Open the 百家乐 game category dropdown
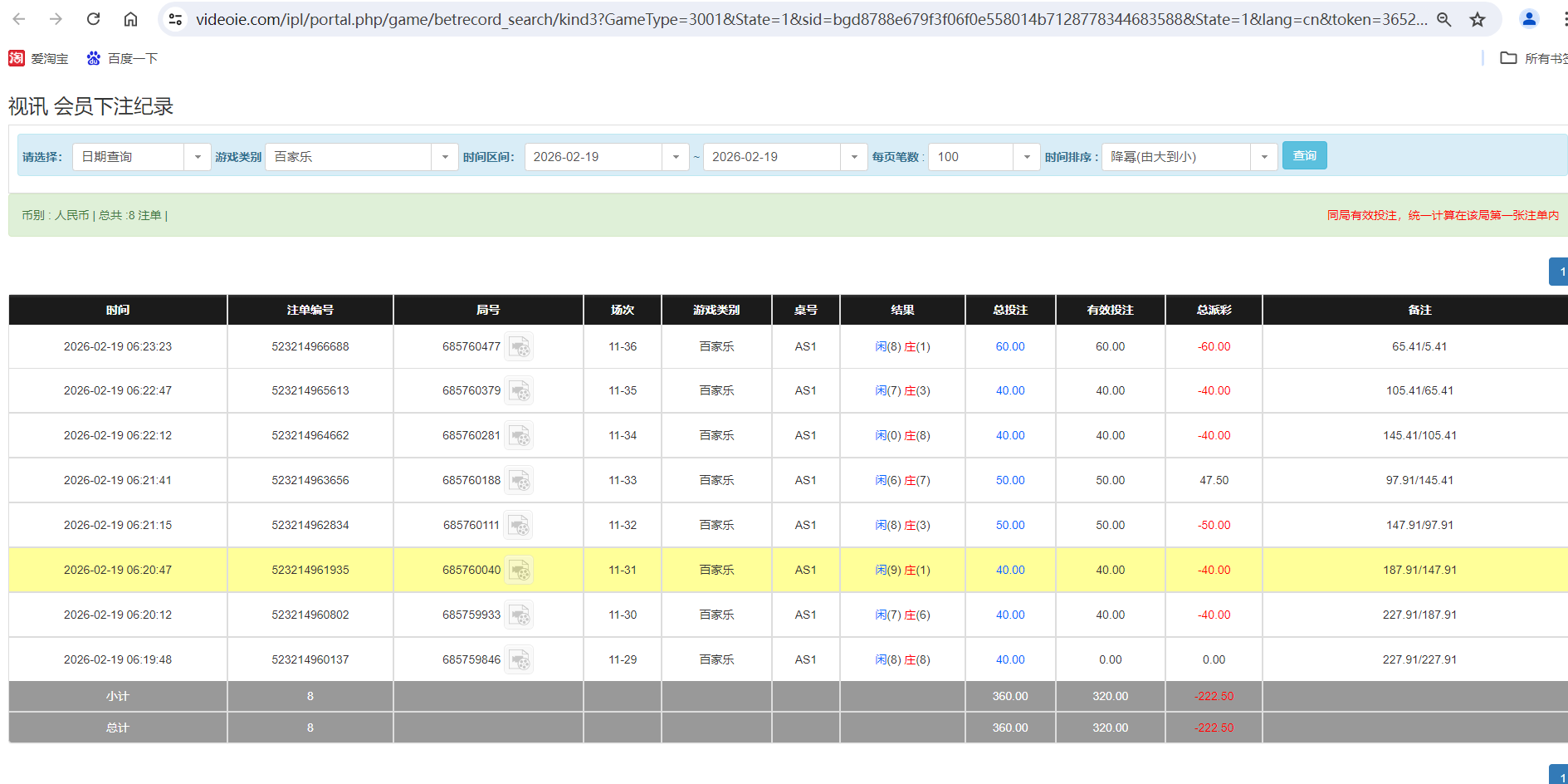This screenshot has width=1568, height=784. [x=445, y=156]
